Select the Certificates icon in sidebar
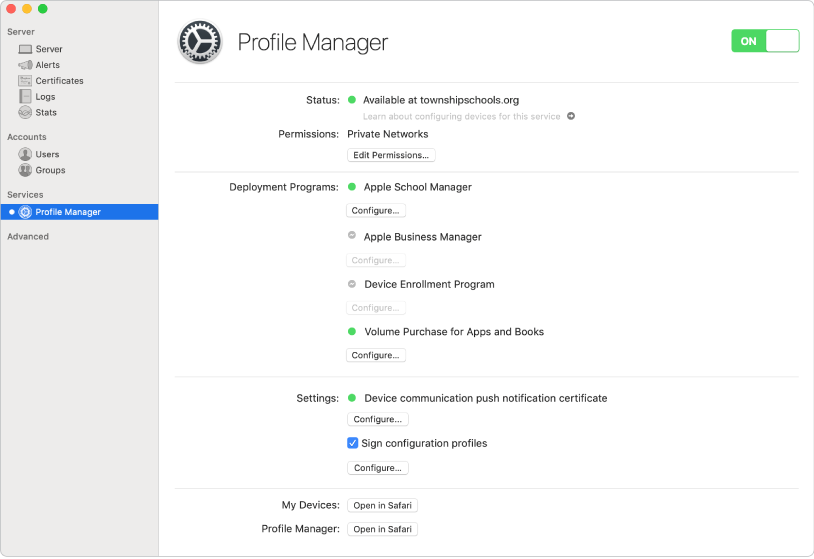 pos(25,81)
